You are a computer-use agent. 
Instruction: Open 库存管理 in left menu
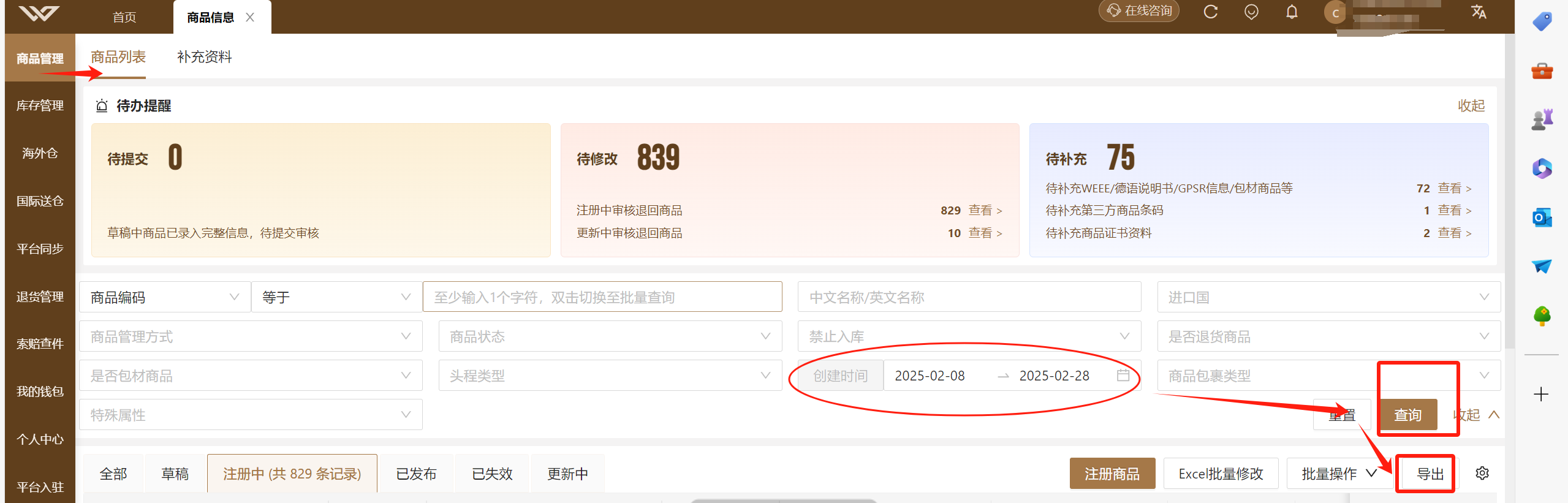40,105
